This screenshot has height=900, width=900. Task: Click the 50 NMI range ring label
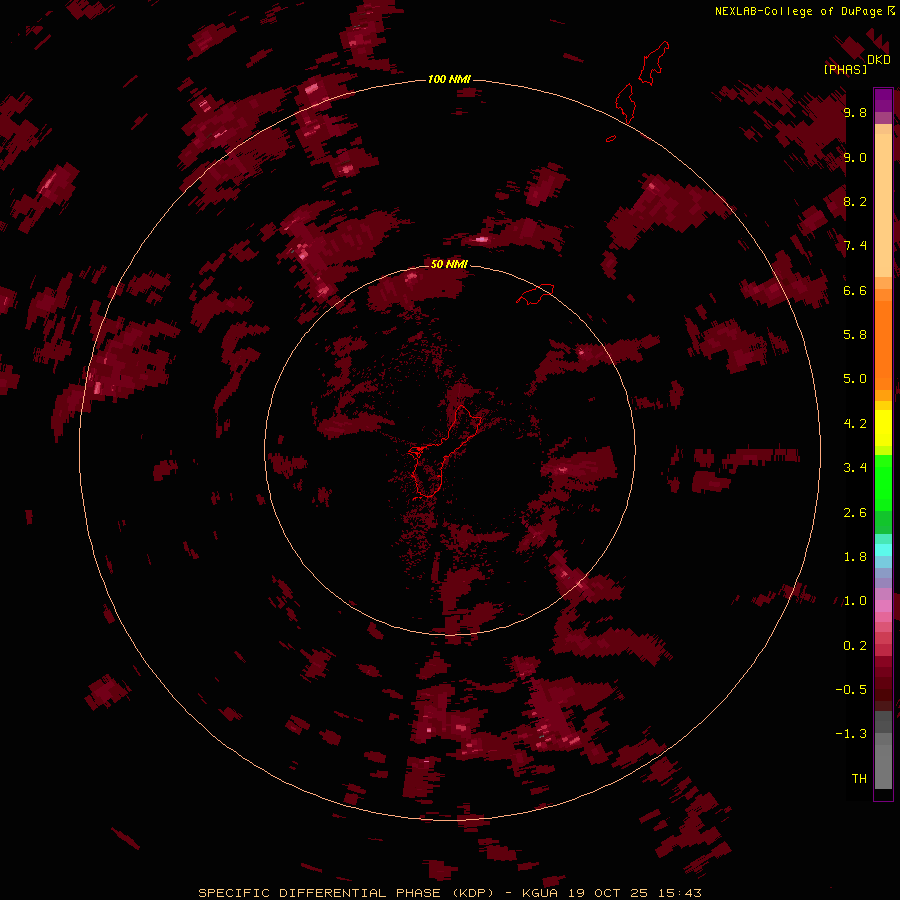coord(449,264)
